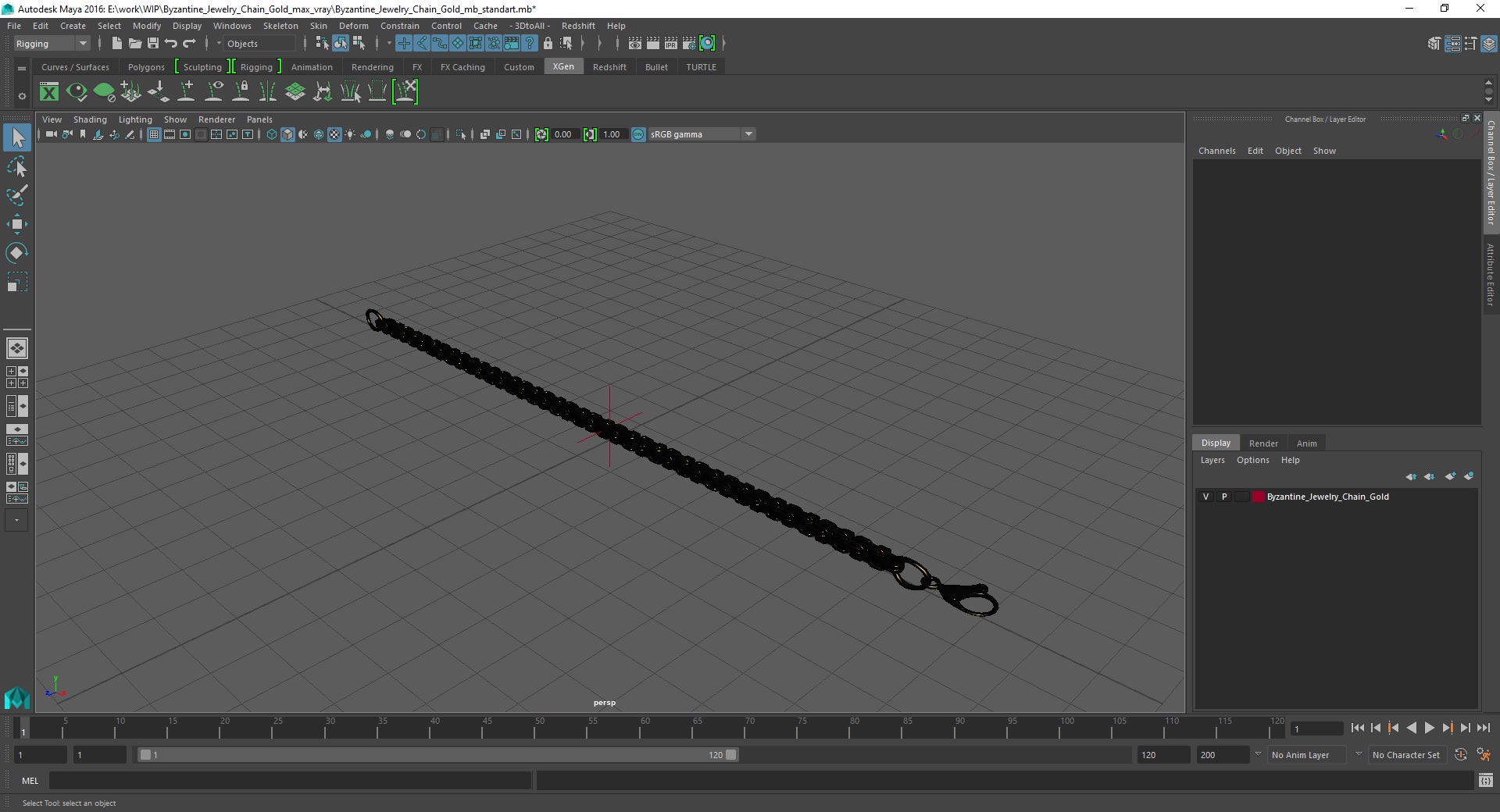Click the range slider end handle
Image resolution: width=1500 pixels, height=812 pixels.
(x=731, y=755)
